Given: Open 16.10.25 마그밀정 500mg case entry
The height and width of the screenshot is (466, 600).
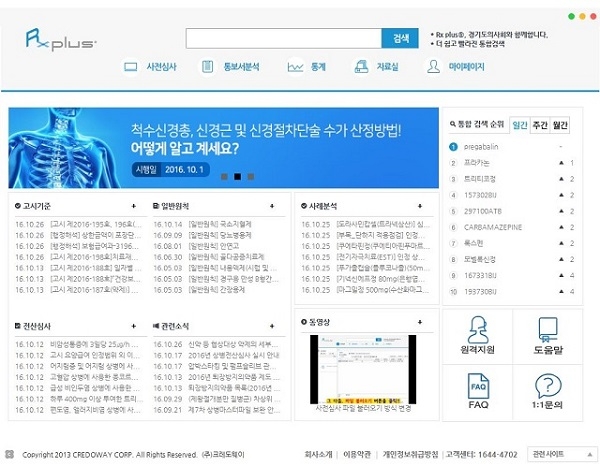Looking at the screenshot, I should tap(365, 290).
